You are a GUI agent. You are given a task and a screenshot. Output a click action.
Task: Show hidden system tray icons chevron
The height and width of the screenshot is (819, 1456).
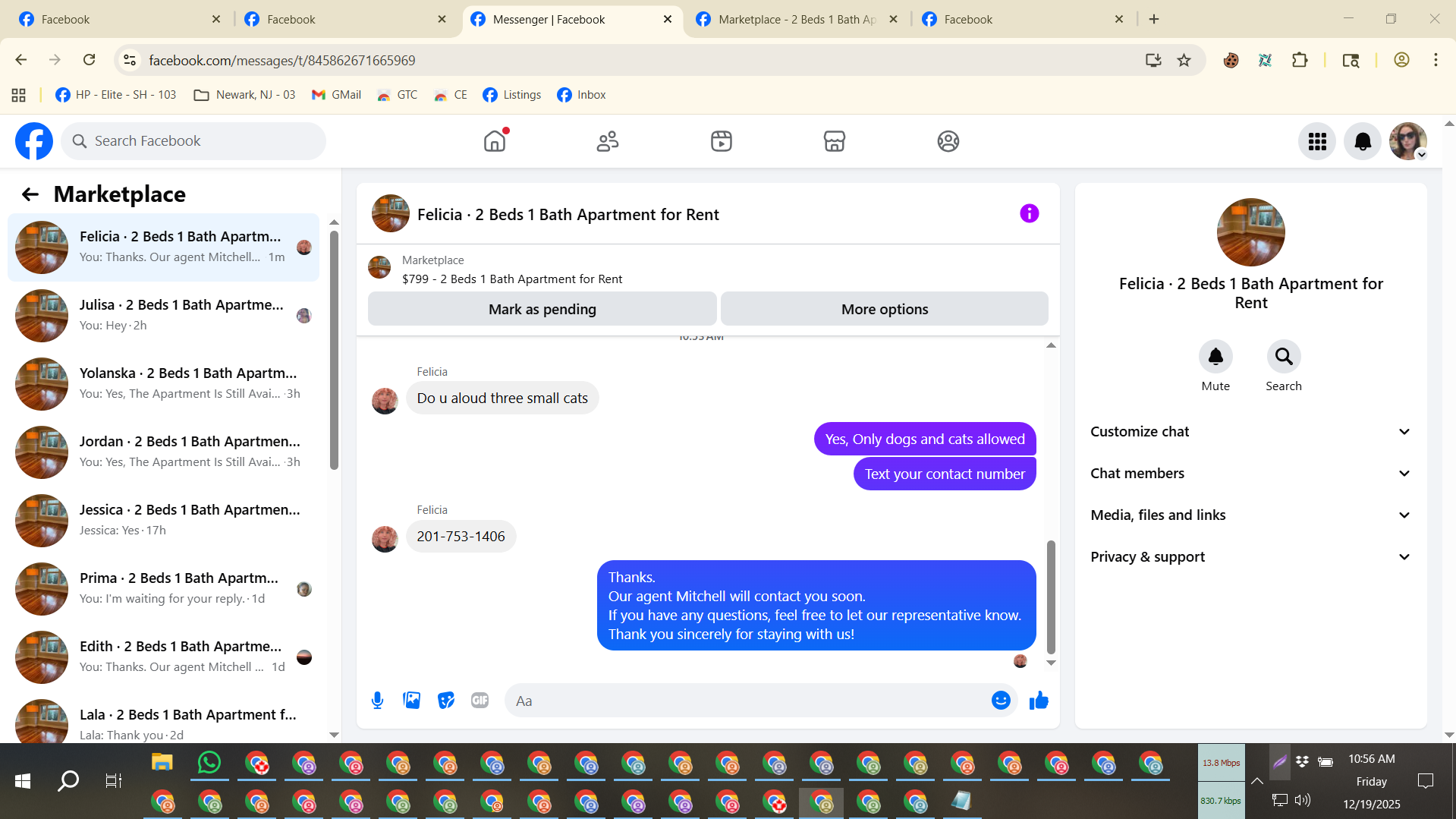pos(1256,781)
